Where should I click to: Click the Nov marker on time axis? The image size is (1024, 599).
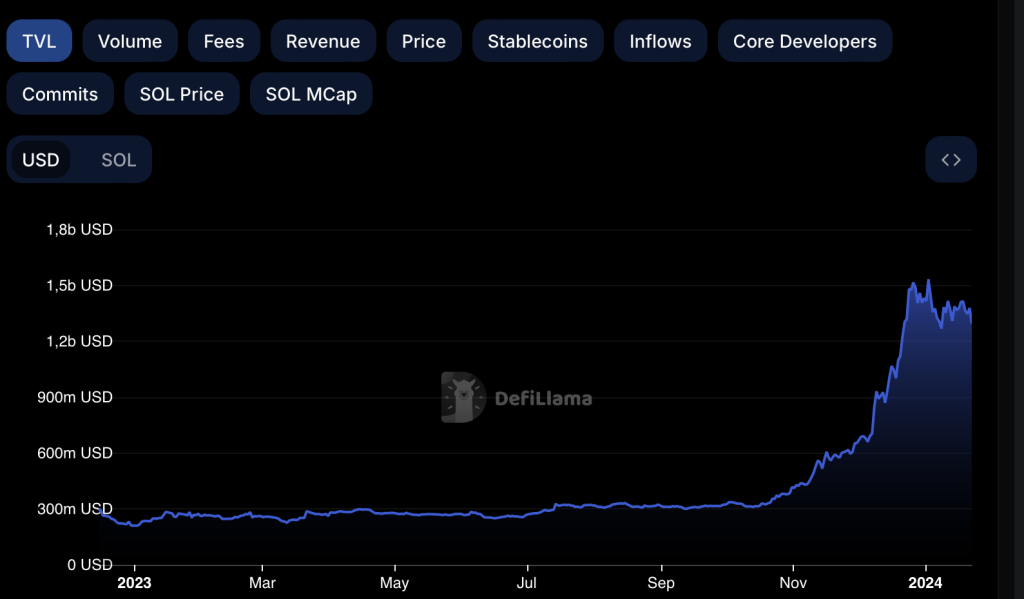click(793, 583)
